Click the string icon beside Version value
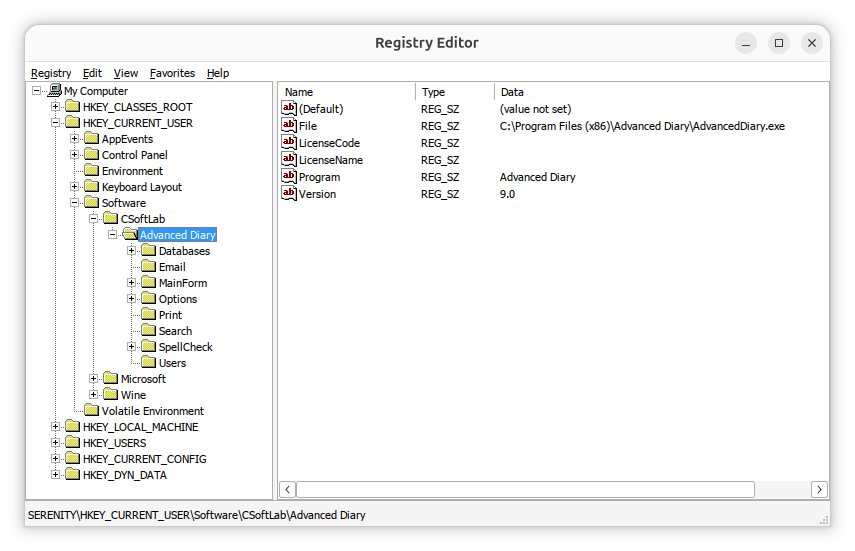Screen dimensions: 855x551 pos(289,193)
